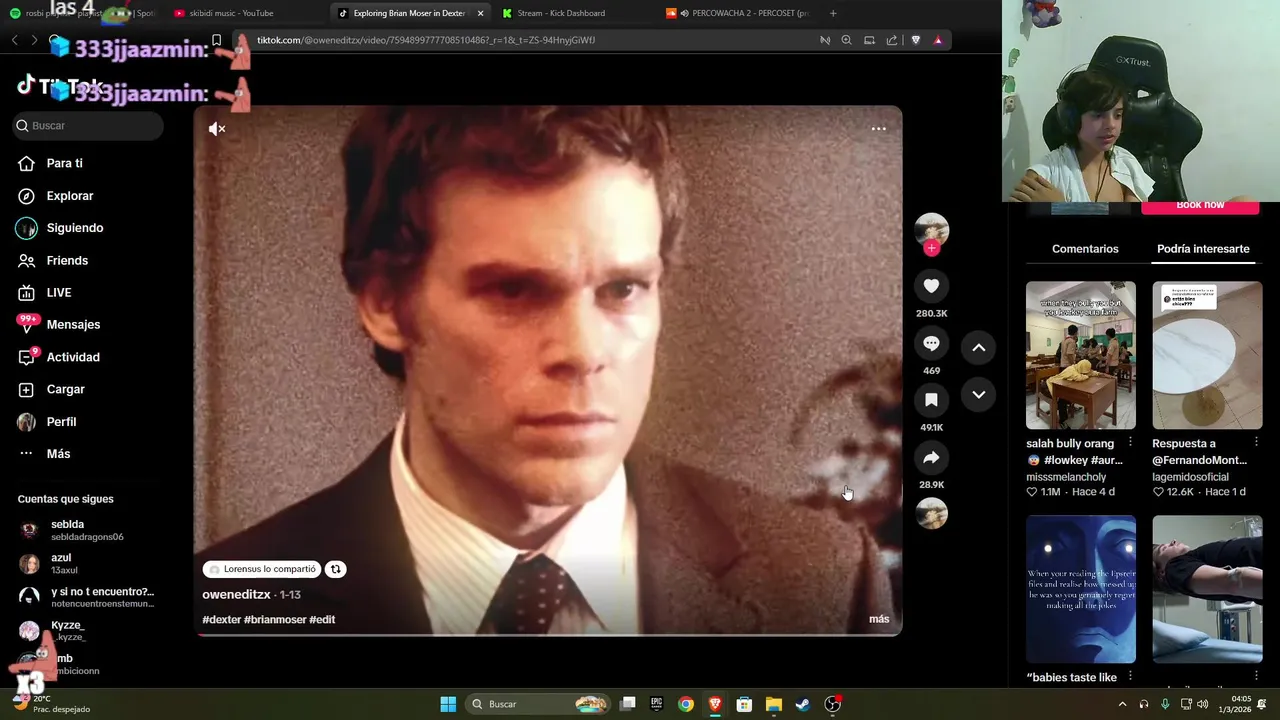Open the oweneditzx creator name link
This screenshot has height=720, width=1280.
(236, 595)
